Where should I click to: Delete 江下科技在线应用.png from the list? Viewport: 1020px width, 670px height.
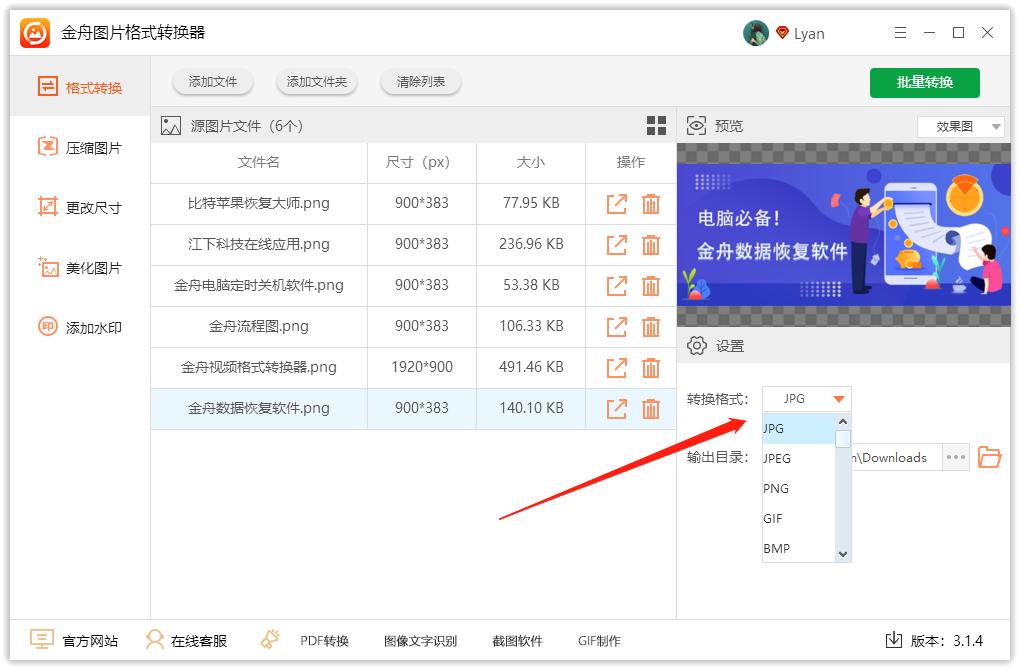click(x=651, y=245)
